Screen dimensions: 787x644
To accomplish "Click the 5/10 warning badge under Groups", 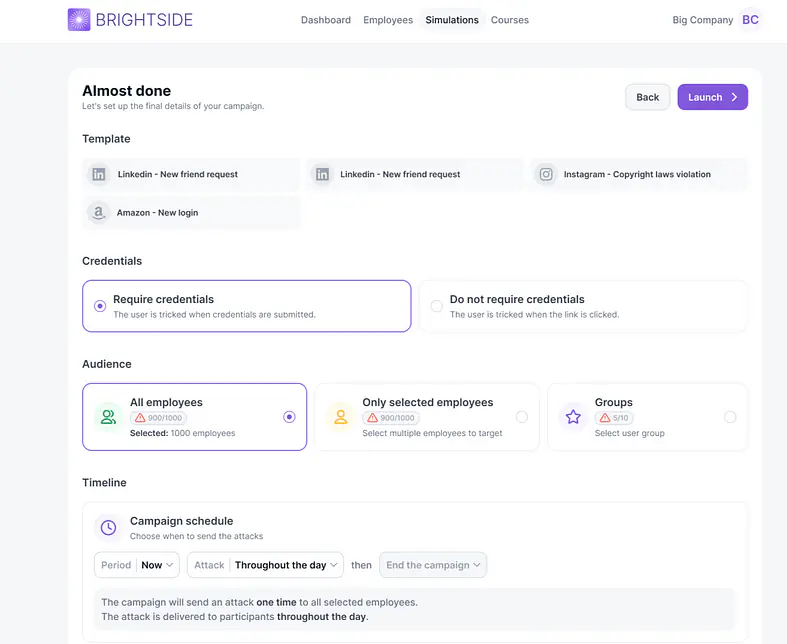I will click(x=614, y=418).
